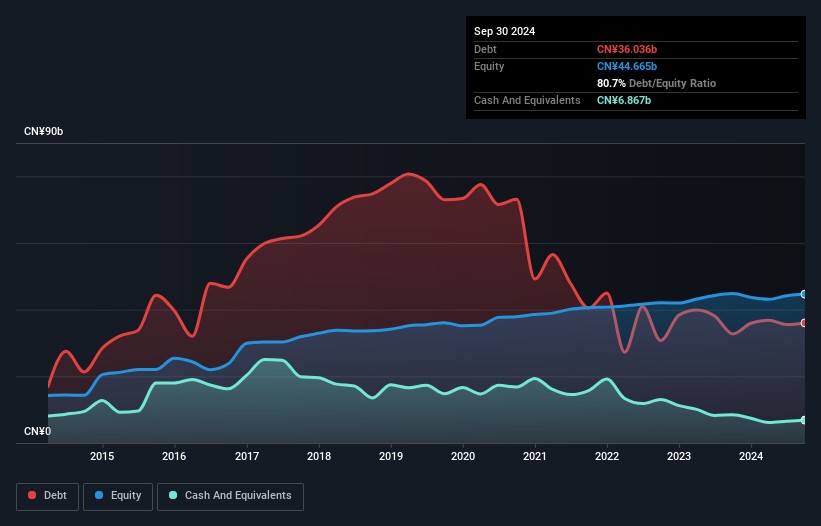821x526 pixels.
Task: Select the 2024 label on the x-axis
Action: pos(751,457)
